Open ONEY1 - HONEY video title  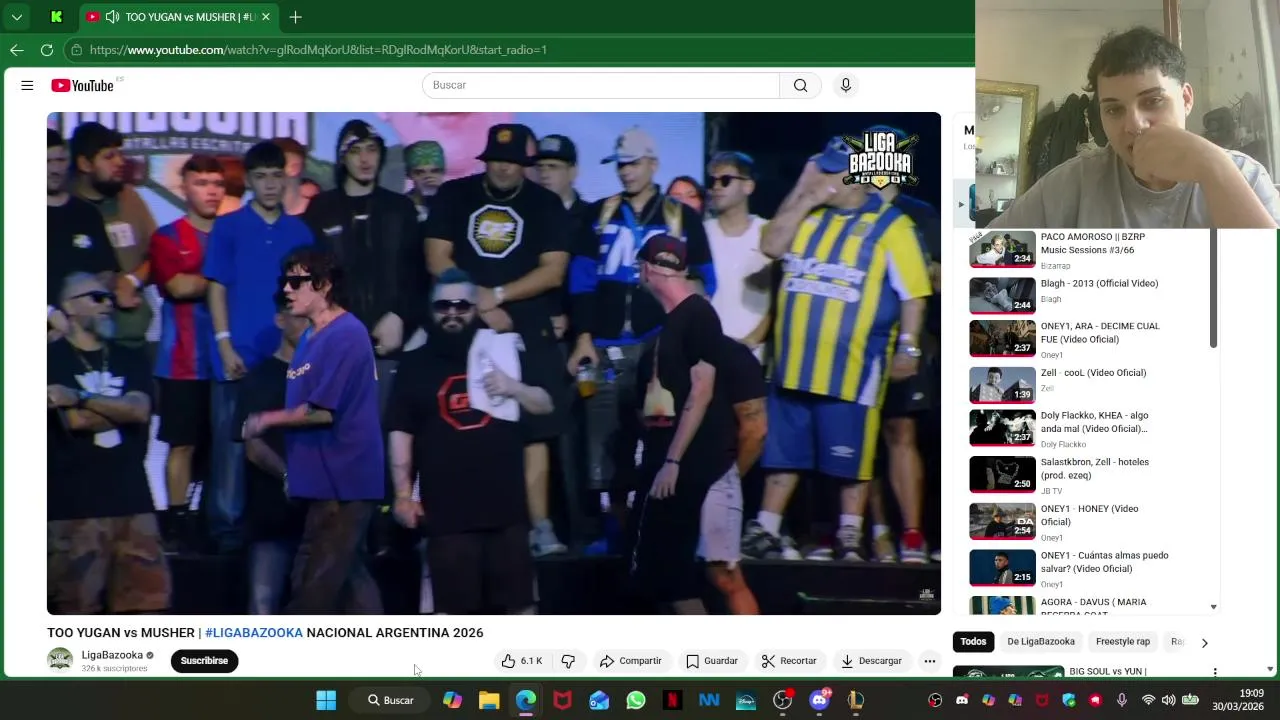click(1089, 515)
